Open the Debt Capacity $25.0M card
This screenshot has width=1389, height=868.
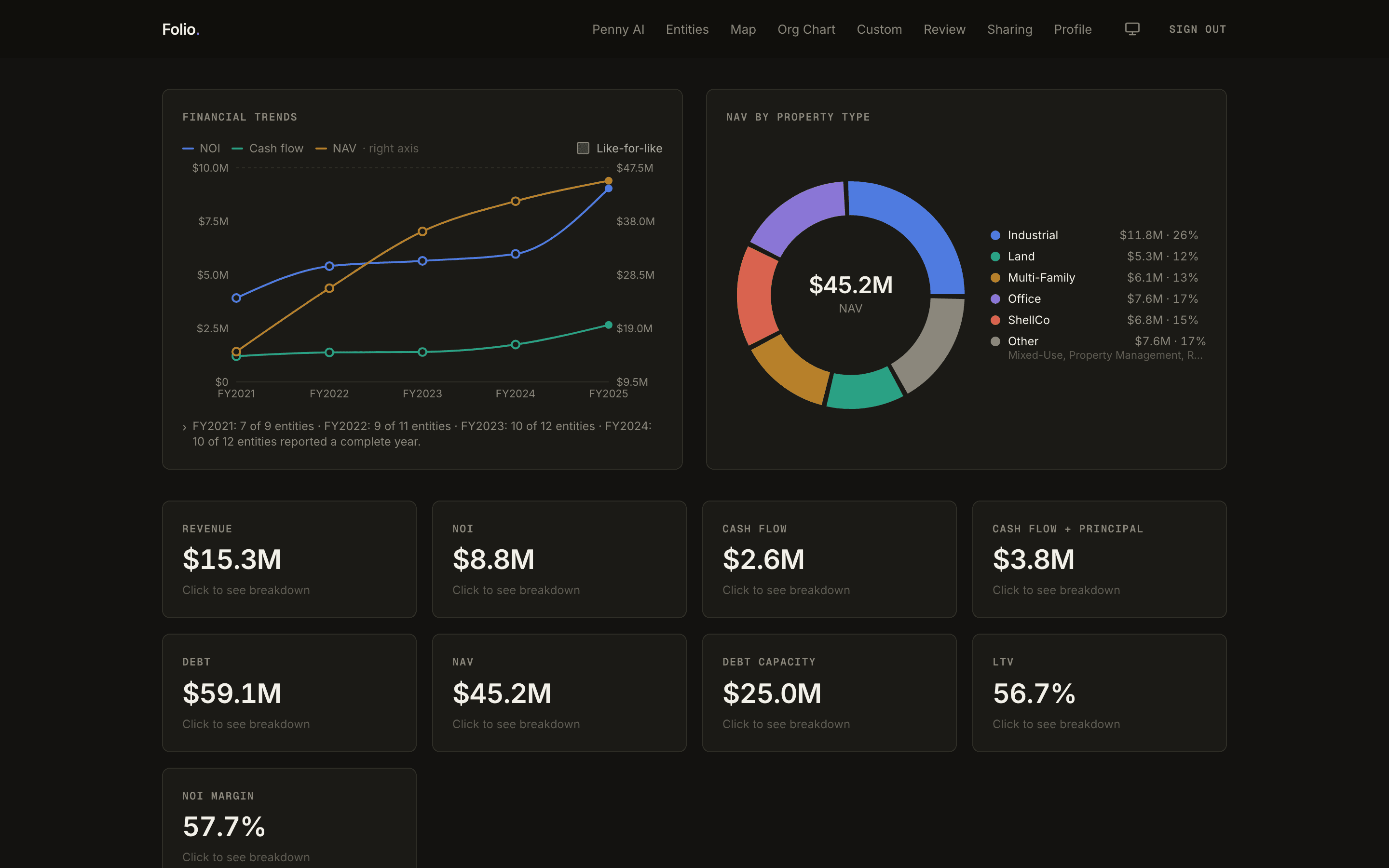tap(830, 693)
